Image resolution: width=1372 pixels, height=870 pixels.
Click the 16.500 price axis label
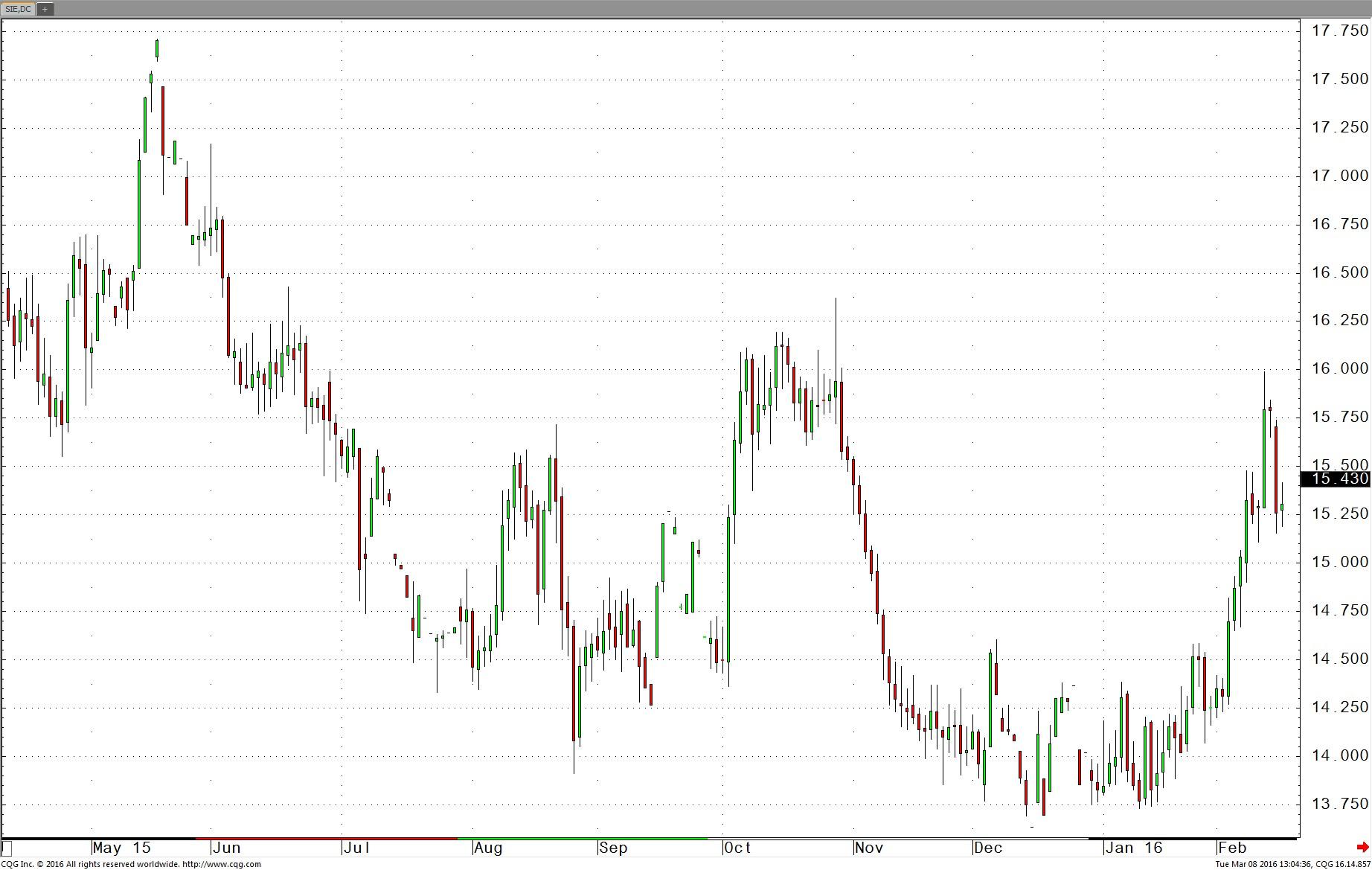[1339, 272]
